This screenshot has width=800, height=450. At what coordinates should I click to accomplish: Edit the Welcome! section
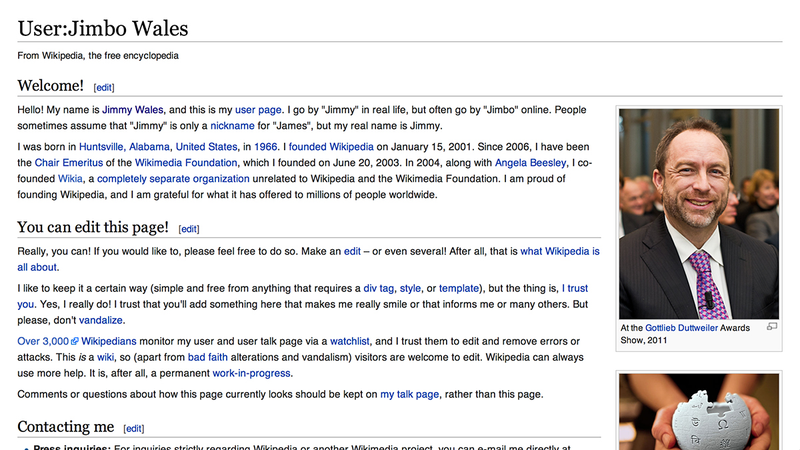[104, 88]
